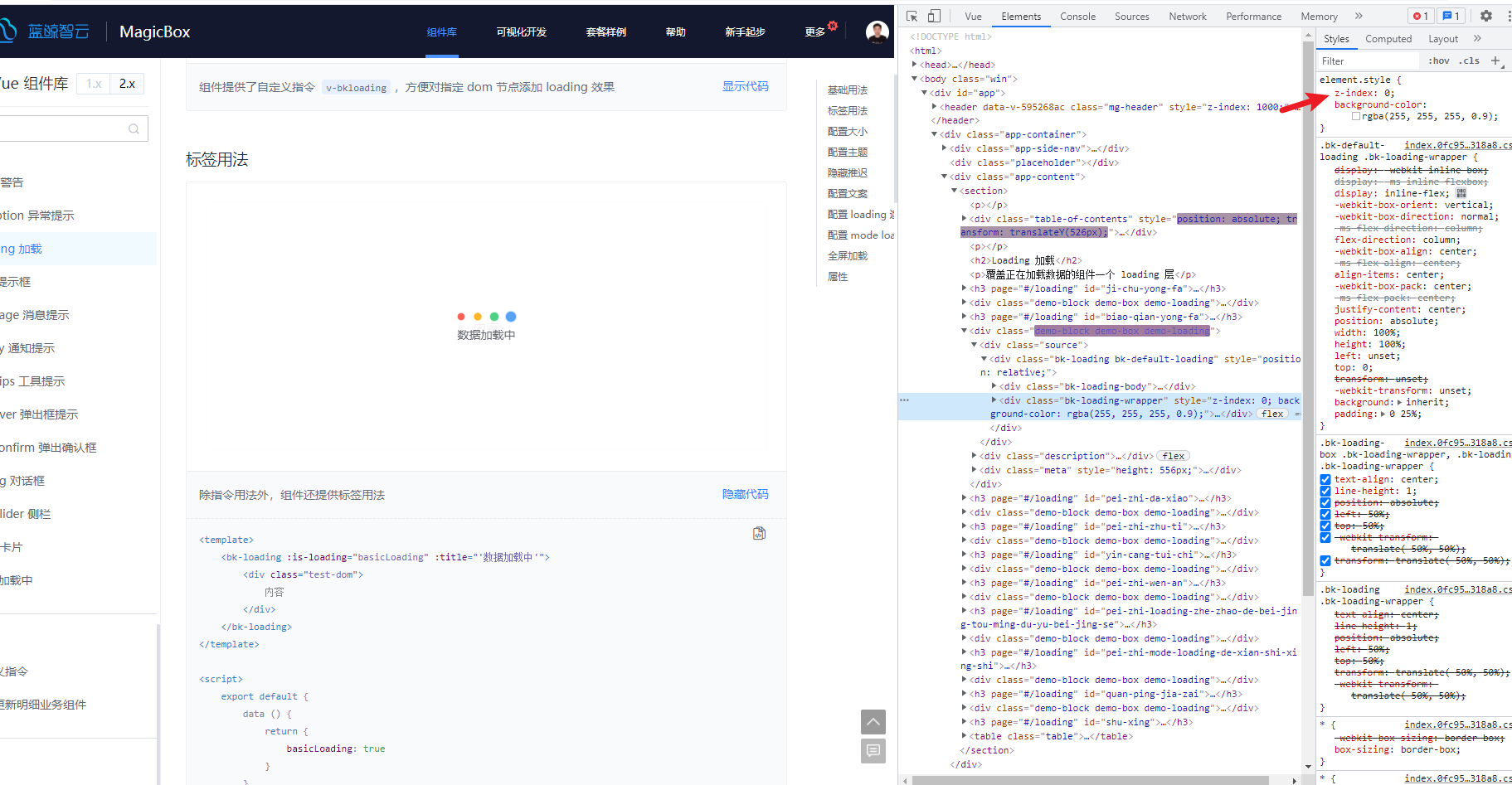Toggle the device toolbar icon

coord(933,16)
